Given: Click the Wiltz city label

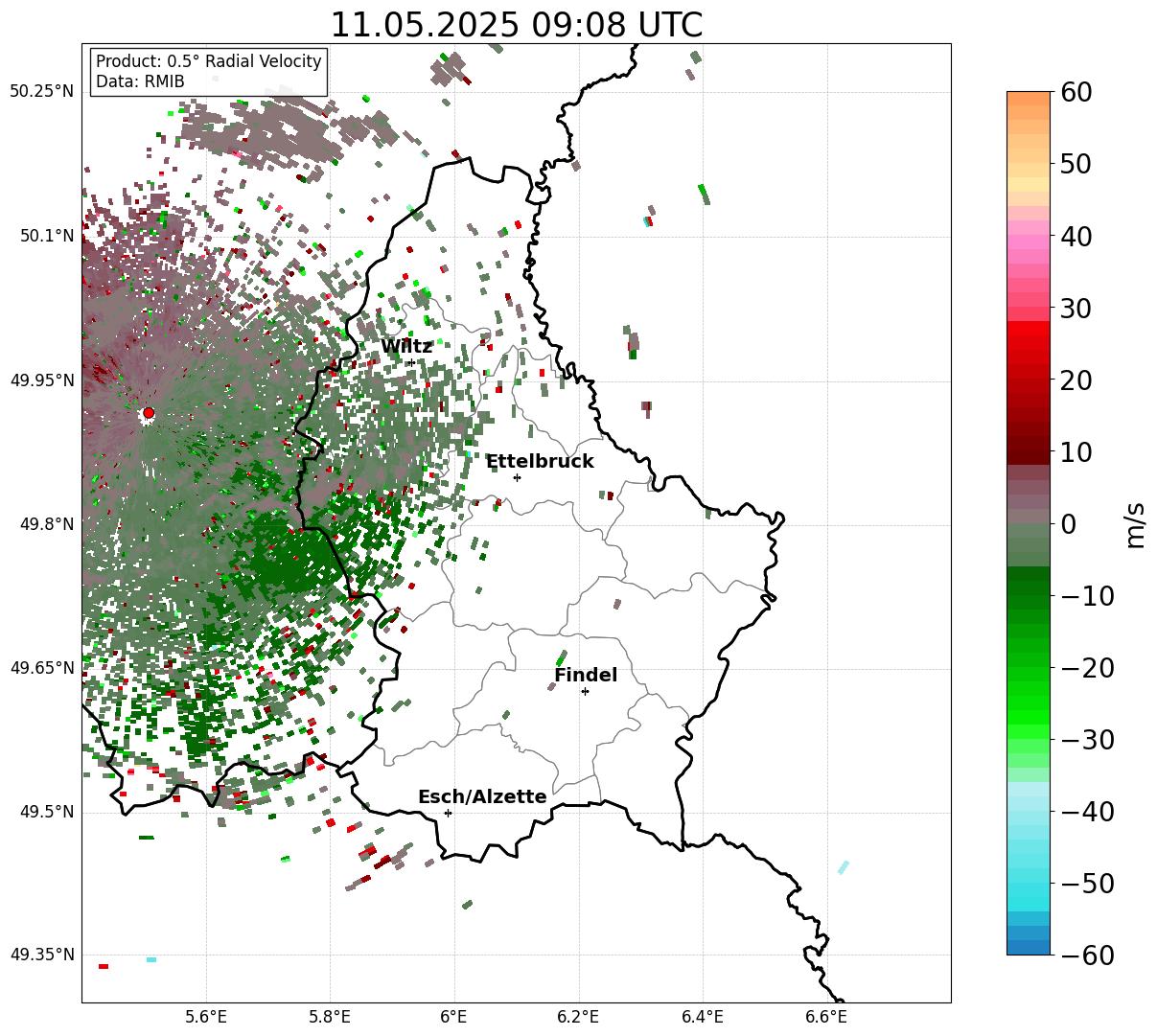Looking at the screenshot, I should coord(406,346).
